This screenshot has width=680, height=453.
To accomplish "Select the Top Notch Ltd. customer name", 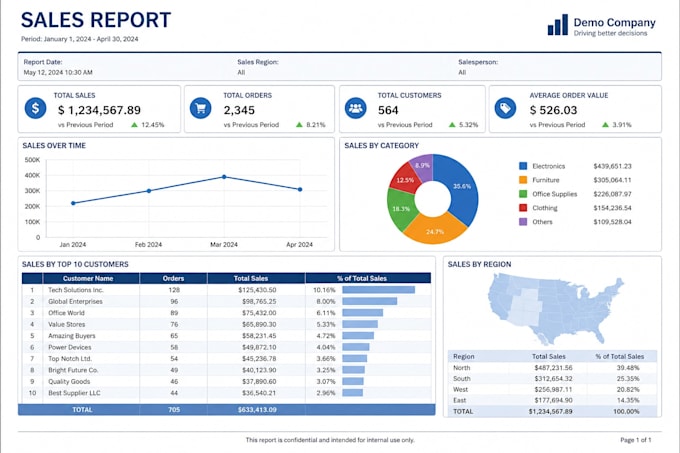I will 70,359.
